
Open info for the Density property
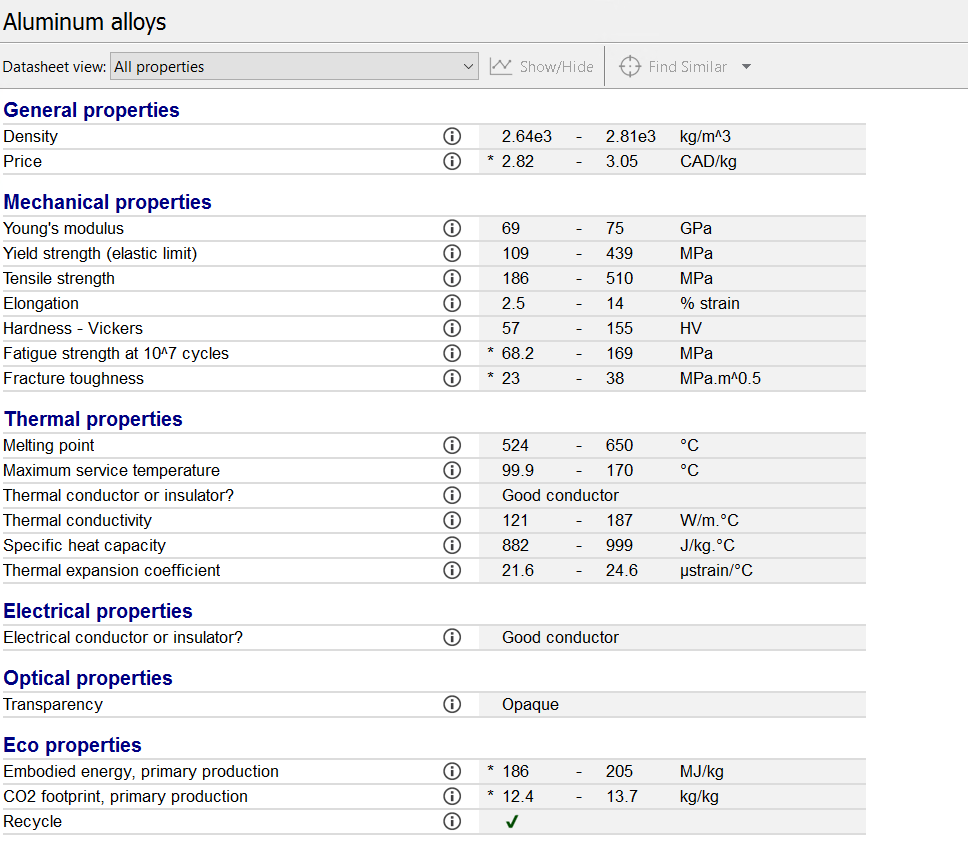(x=451, y=136)
